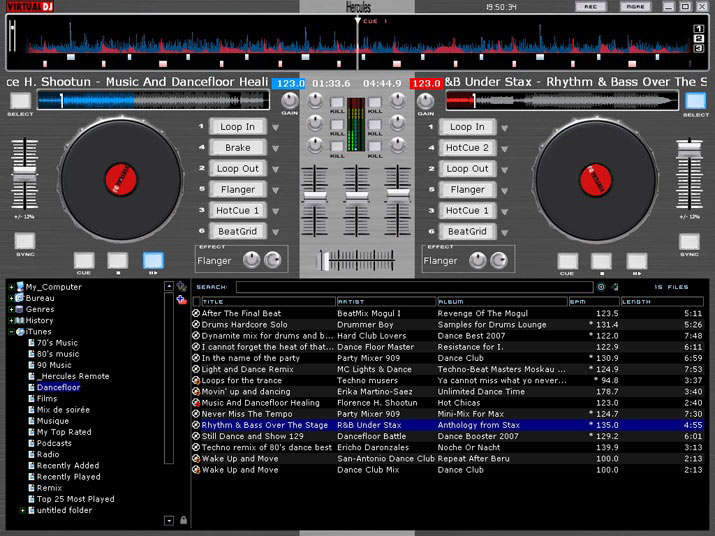715x536 pixels.
Task: Click left deck Loop Out button
Action: point(238,169)
